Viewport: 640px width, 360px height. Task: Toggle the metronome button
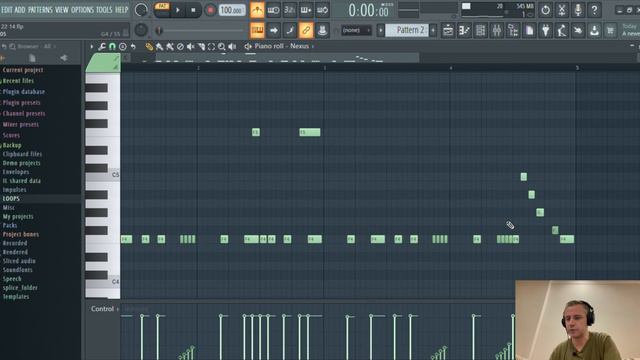click(257, 10)
